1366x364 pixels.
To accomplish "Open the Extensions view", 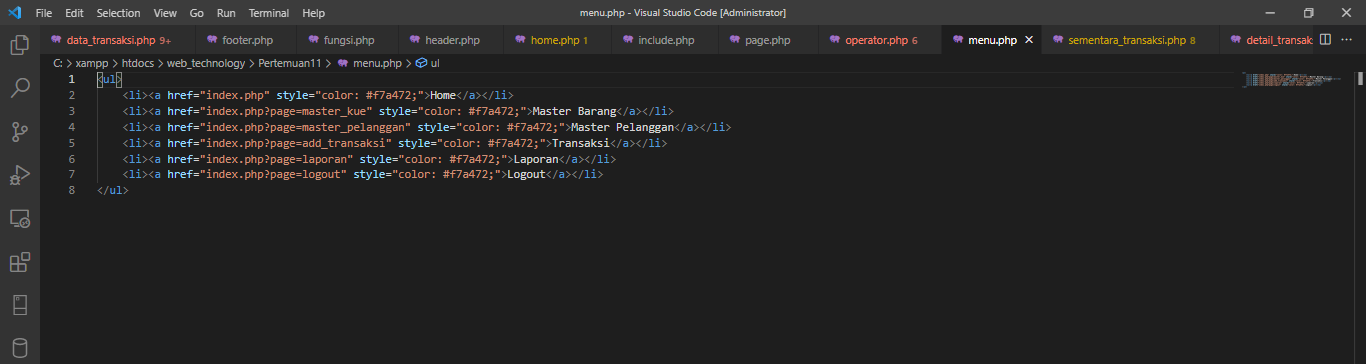I will coord(19,263).
